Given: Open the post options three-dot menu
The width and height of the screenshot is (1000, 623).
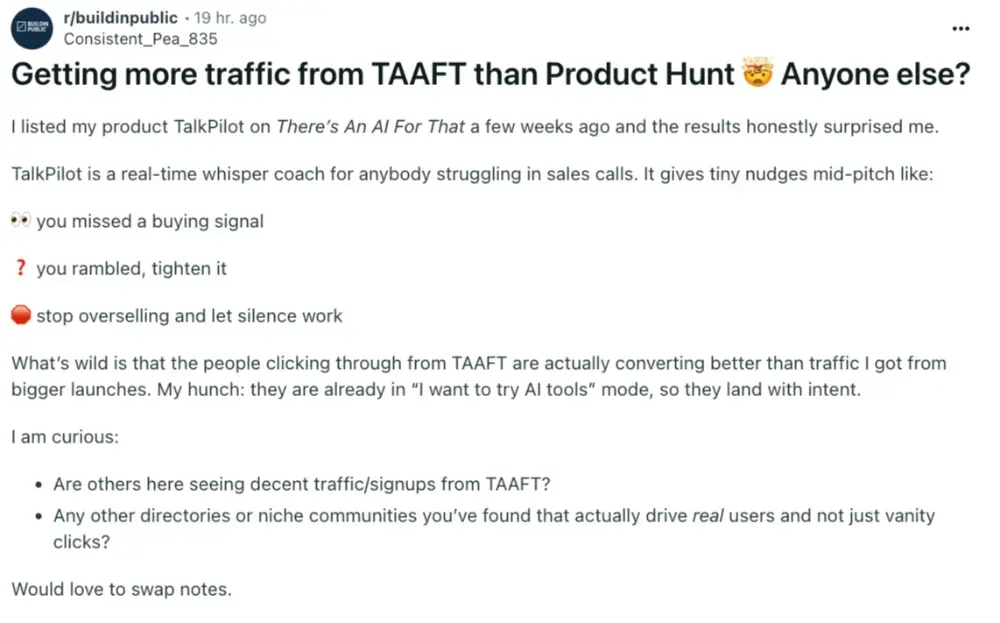Looking at the screenshot, I should [x=960, y=28].
